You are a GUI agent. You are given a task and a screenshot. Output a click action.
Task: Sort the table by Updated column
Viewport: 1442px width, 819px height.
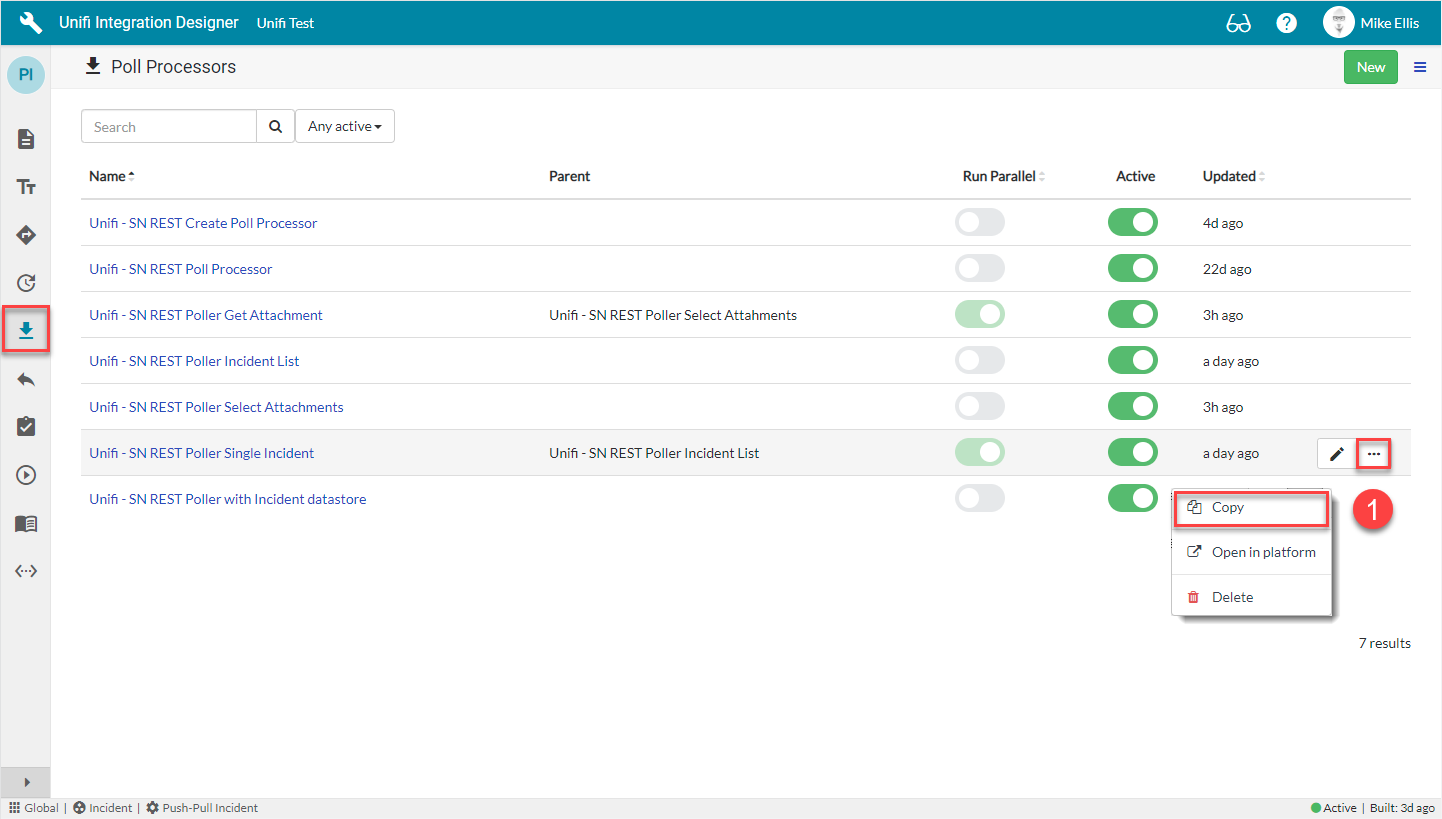coord(1231,176)
